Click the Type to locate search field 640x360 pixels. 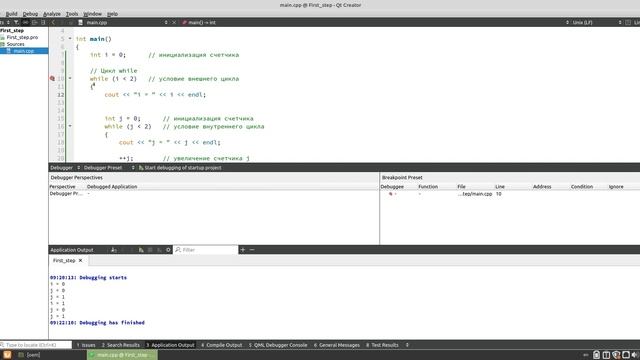[36, 345]
